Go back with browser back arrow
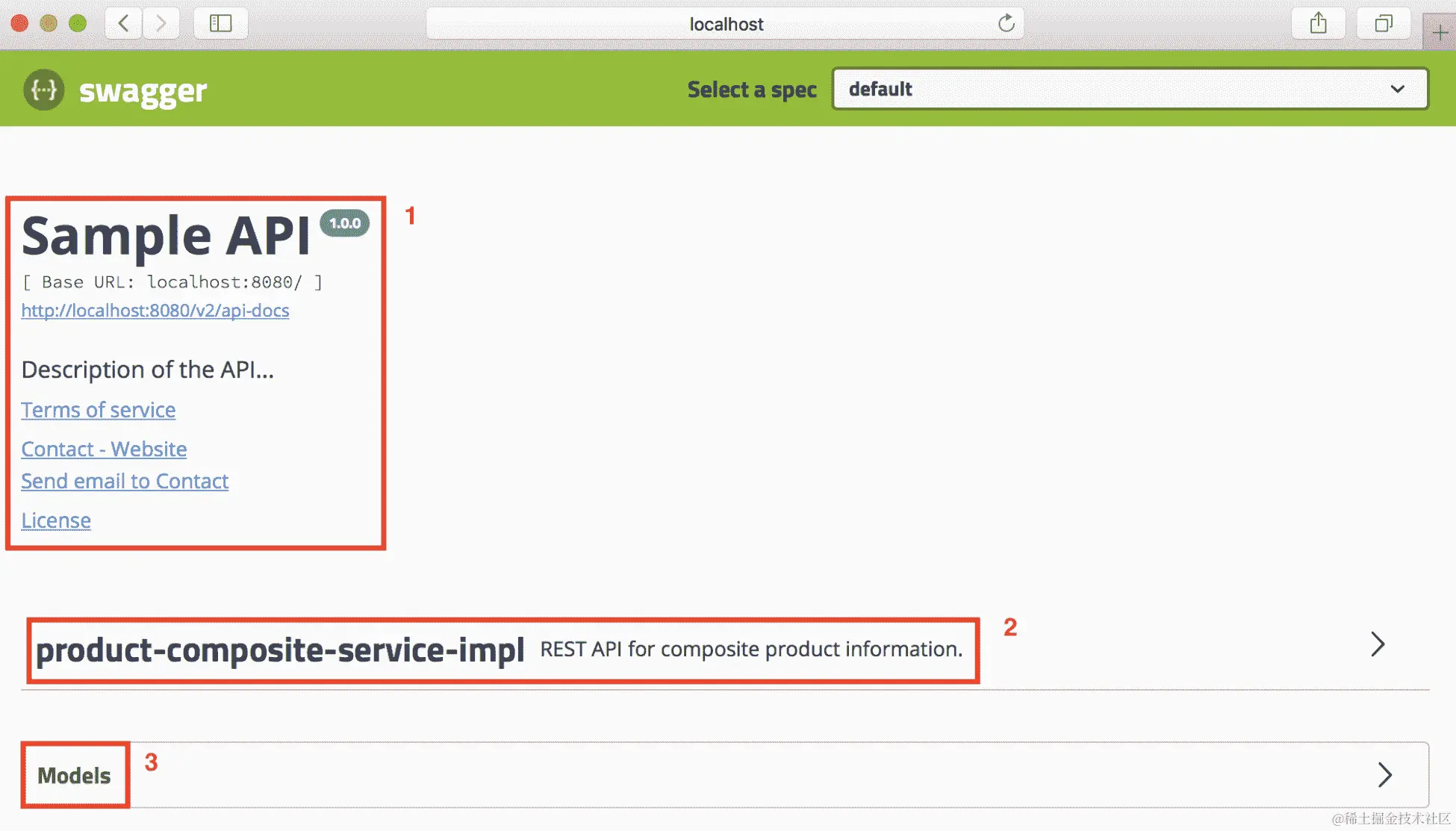The width and height of the screenshot is (1456, 831). click(124, 23)
